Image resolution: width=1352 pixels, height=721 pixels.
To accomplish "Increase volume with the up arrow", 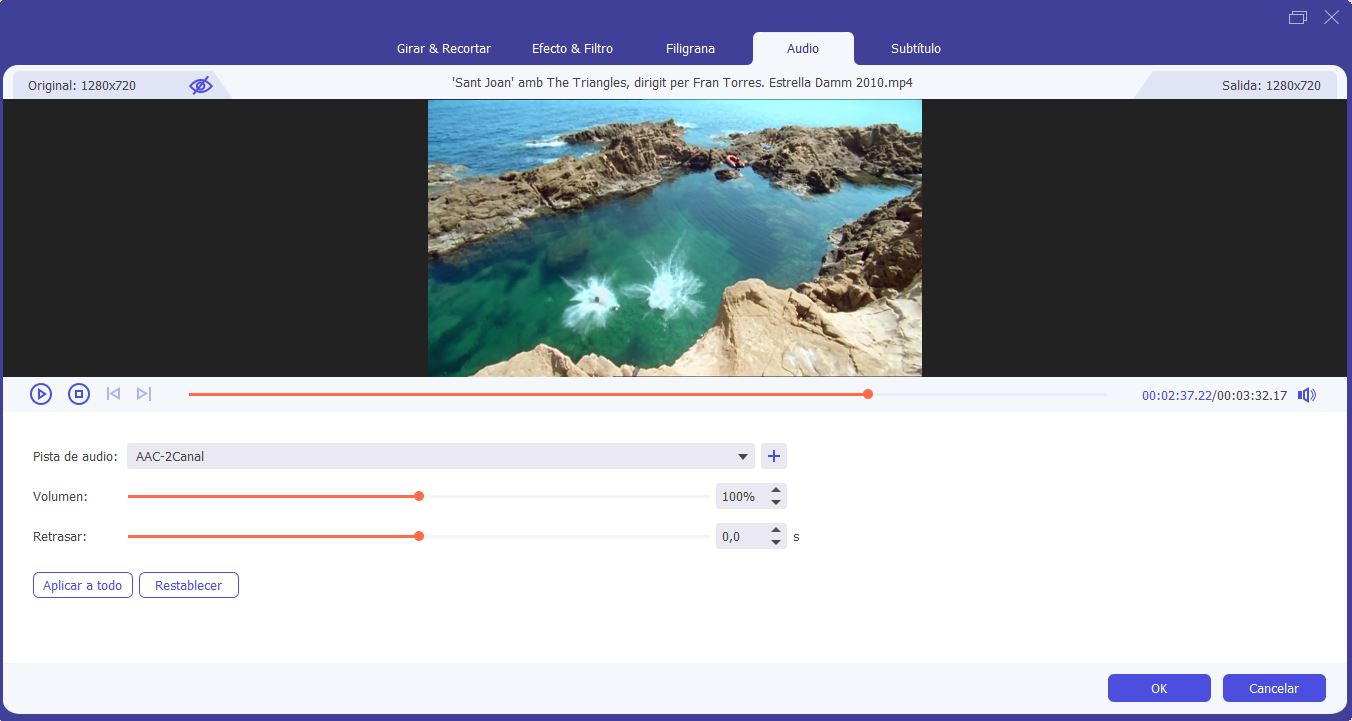I will click(776, 491).
